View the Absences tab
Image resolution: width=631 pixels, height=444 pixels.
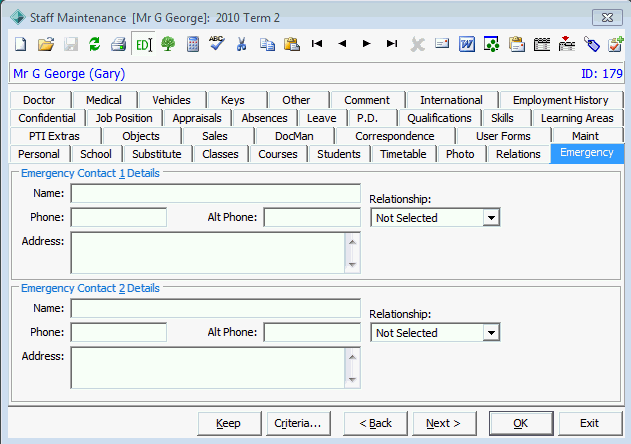click(x=264, y=118)
